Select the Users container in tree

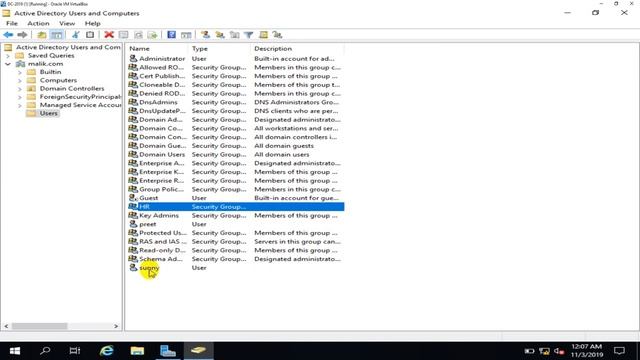[49, 113]
